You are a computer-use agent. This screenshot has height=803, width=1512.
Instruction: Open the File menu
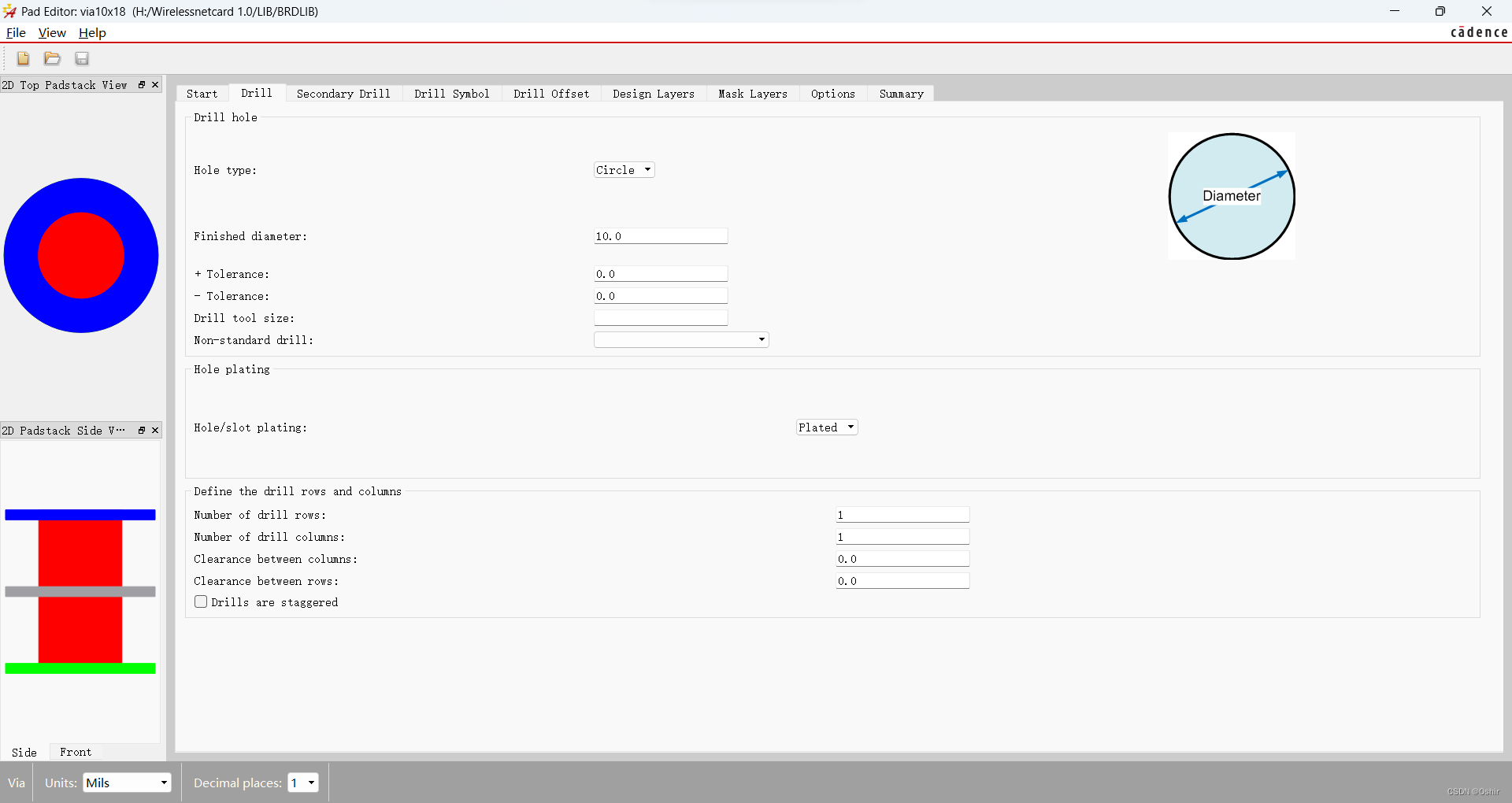[16, 33]
